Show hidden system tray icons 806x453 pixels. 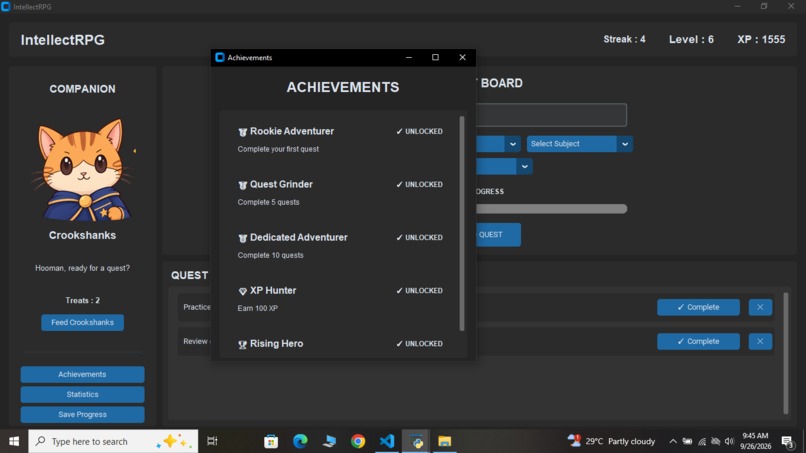pos(672,441)
